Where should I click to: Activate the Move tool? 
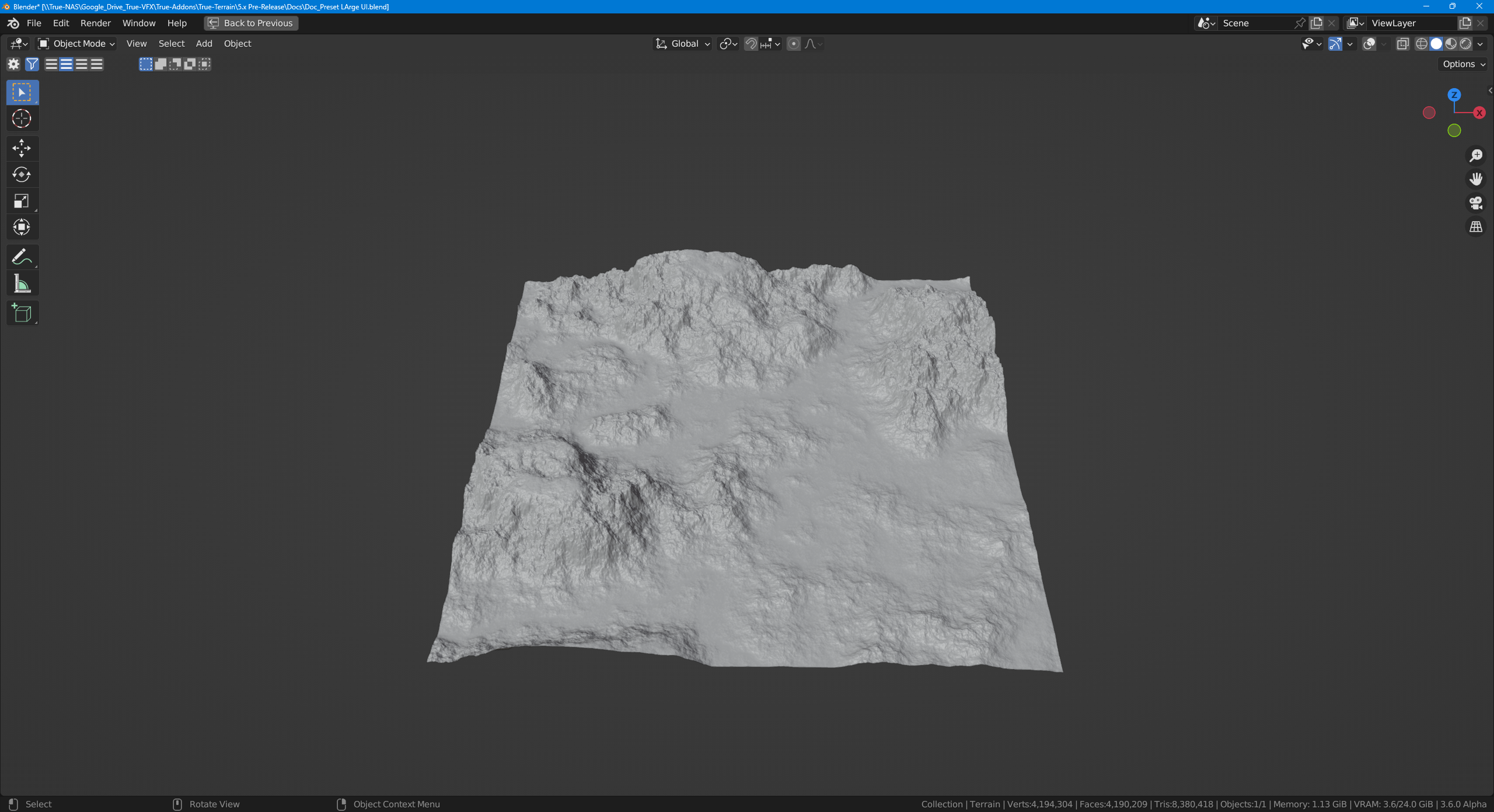pyautogui.click(x=22, y=148)
